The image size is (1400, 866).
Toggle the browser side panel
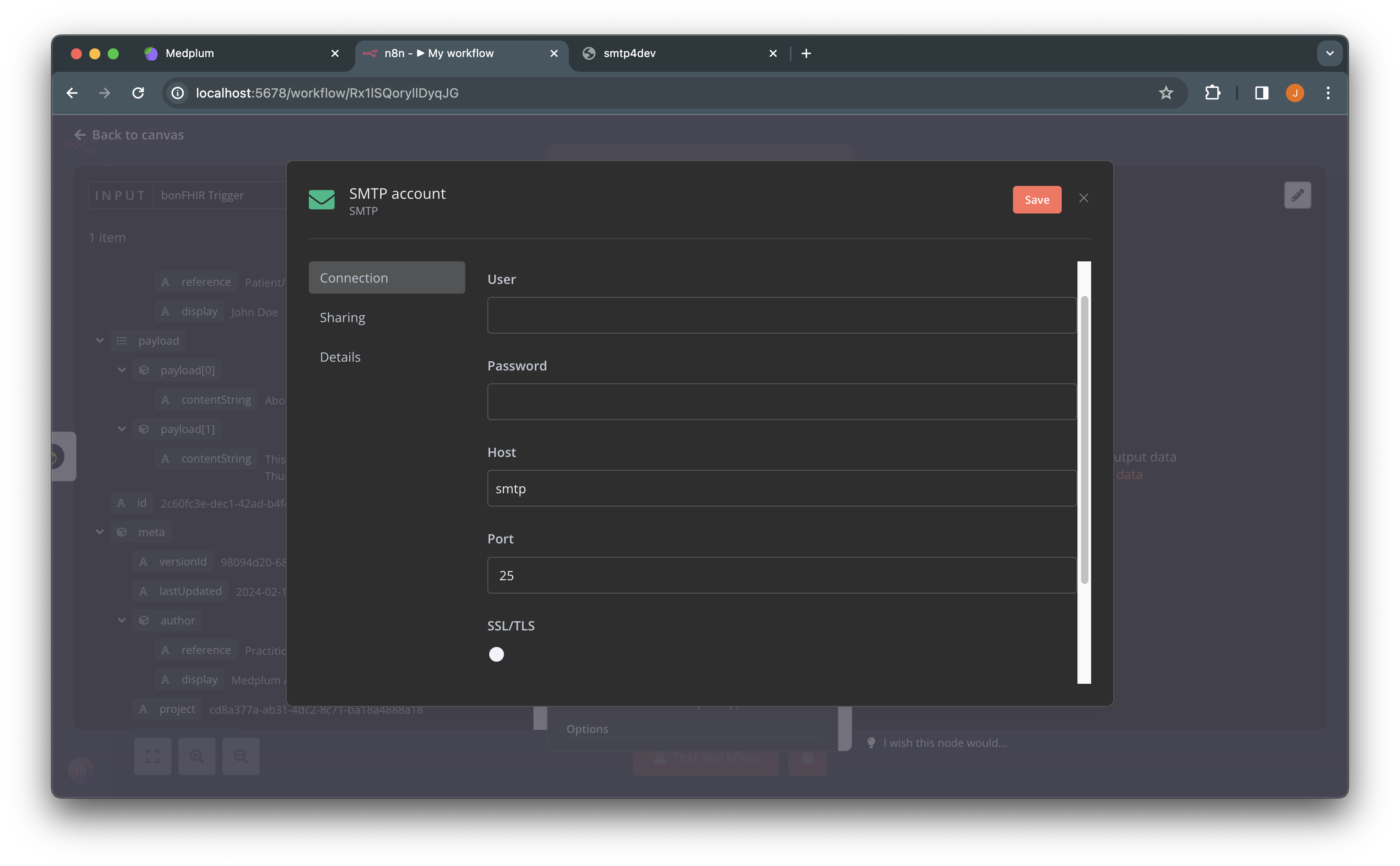[1261, 93]
